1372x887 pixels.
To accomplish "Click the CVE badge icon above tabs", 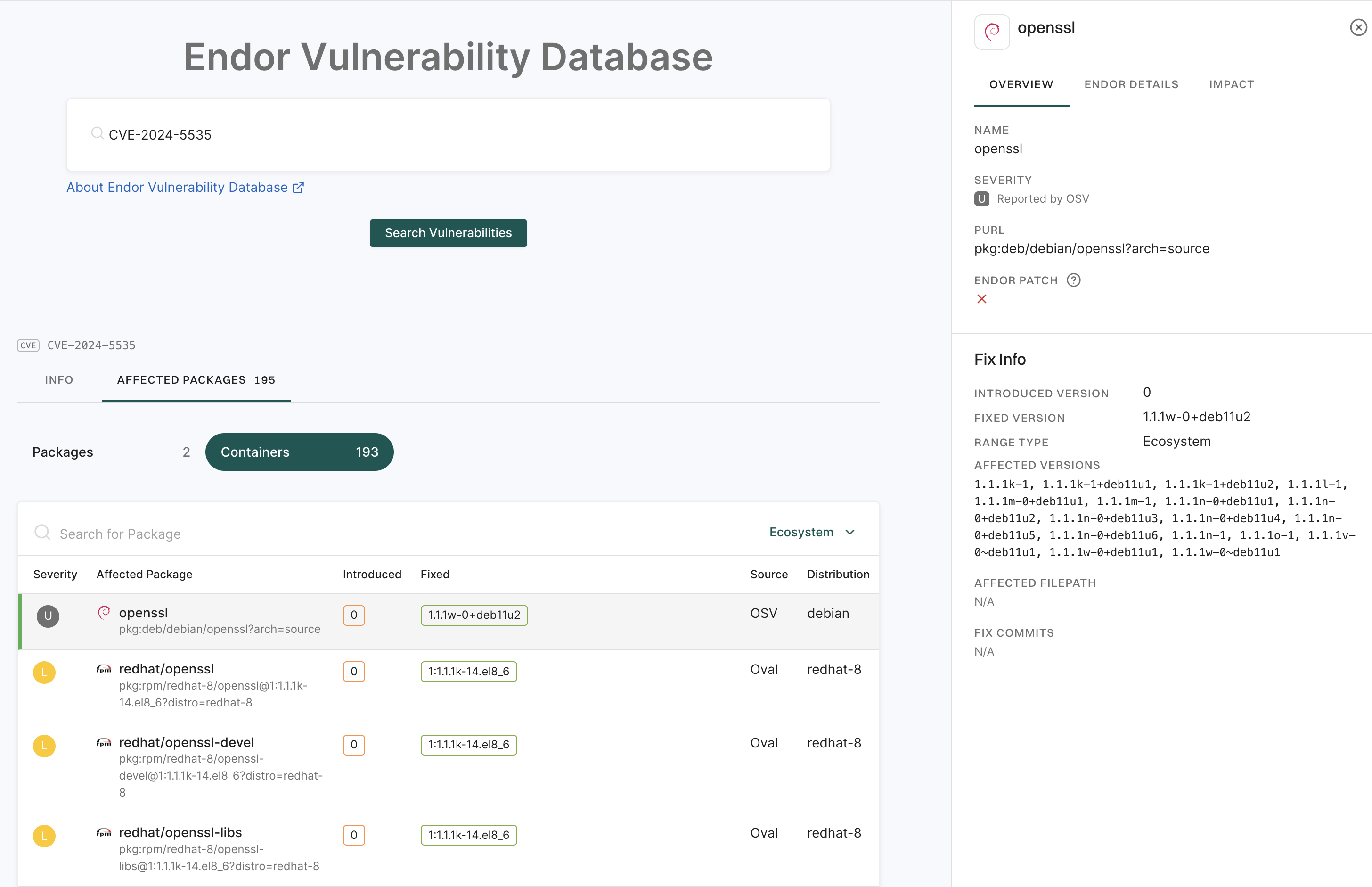I will pyautogui.click(x=28, y=345).
